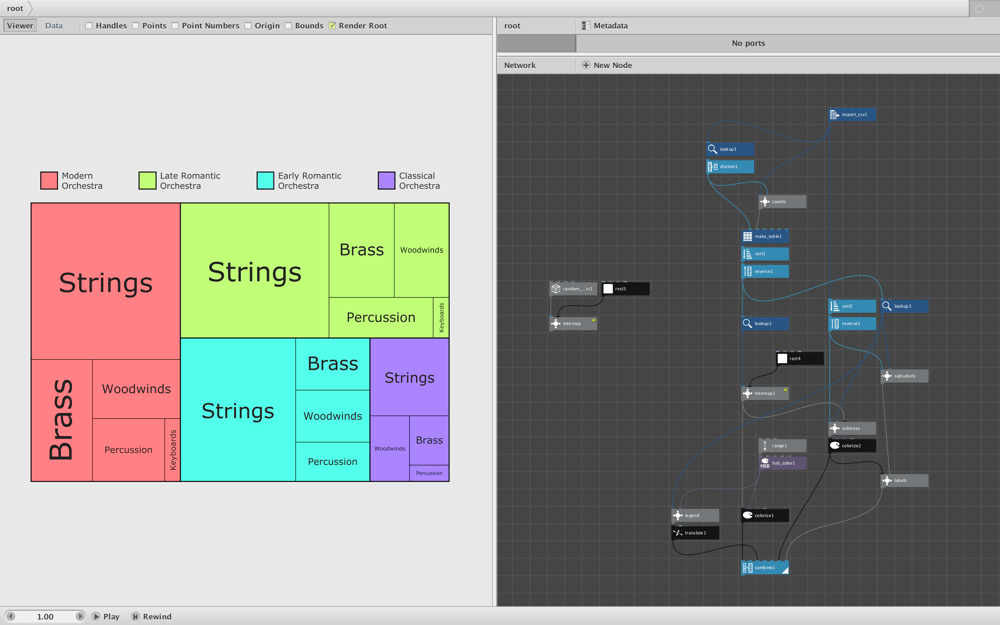
Task: Click the Play button
Action: (106, 617)
